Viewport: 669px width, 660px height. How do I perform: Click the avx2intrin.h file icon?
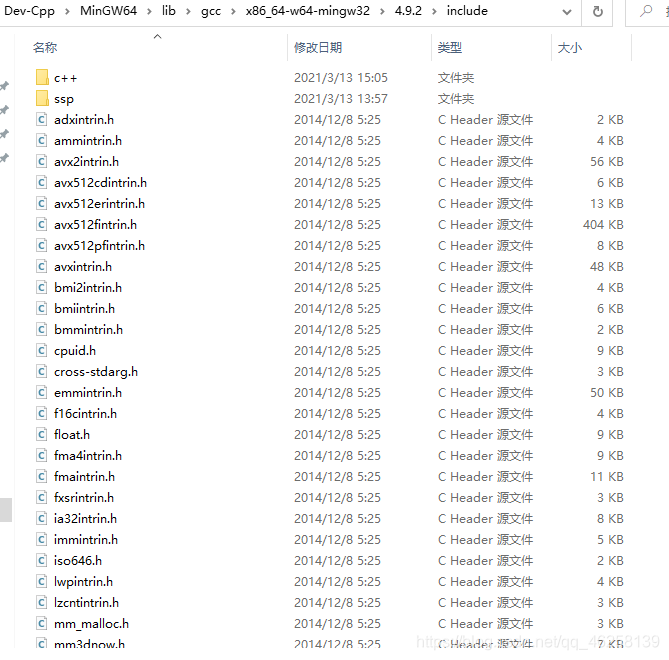point(41,162)
